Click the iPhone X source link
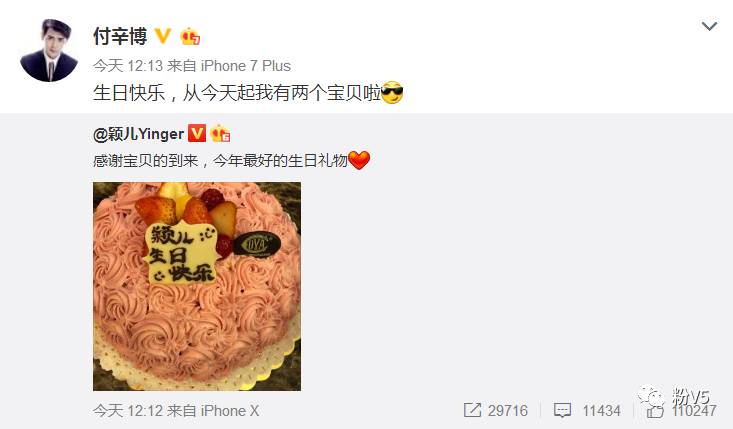This screenshot has height=429, width=733. click(x=230, y=411)
